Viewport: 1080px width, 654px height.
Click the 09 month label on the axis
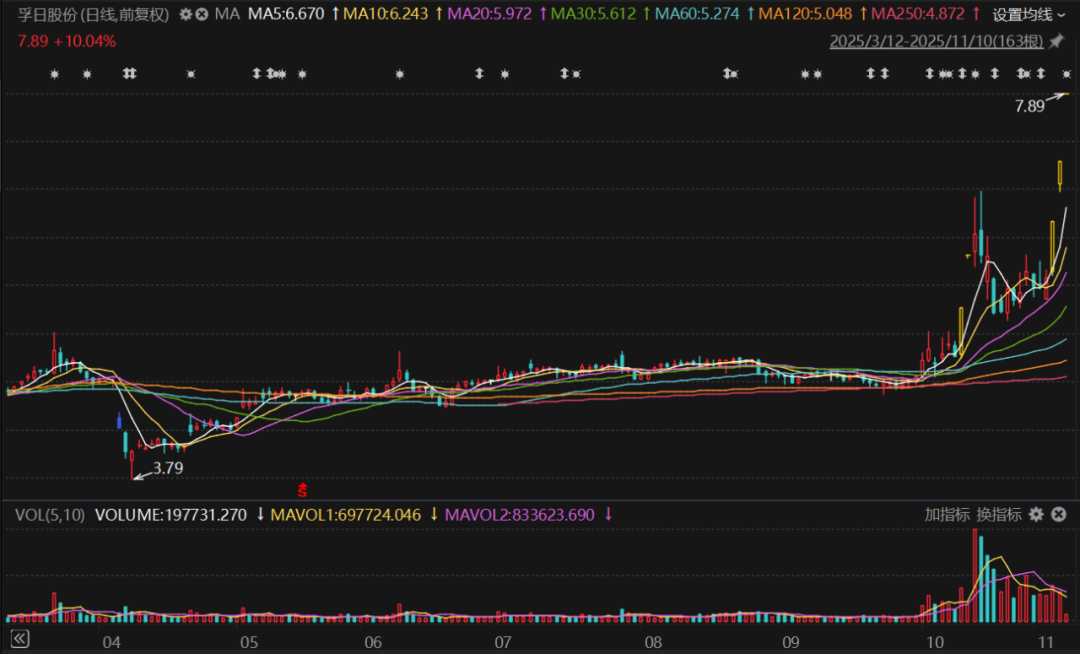point(791,642)
